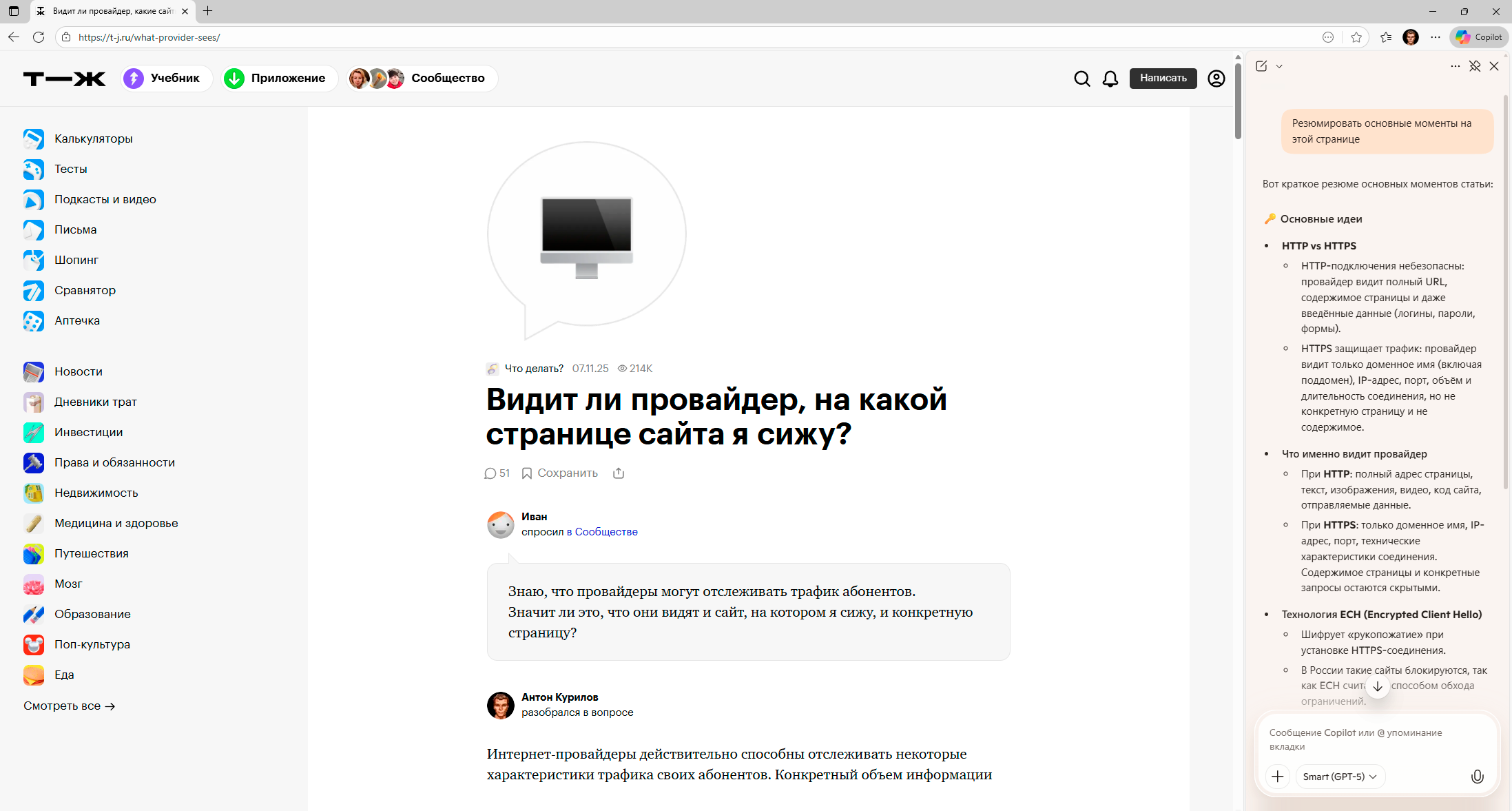Image resolution: width=1512 pixels, height=811 pixels.
Task: Toggle the pin on Copilot pane
Action: pyautogui.click(x=1475, y=66)
